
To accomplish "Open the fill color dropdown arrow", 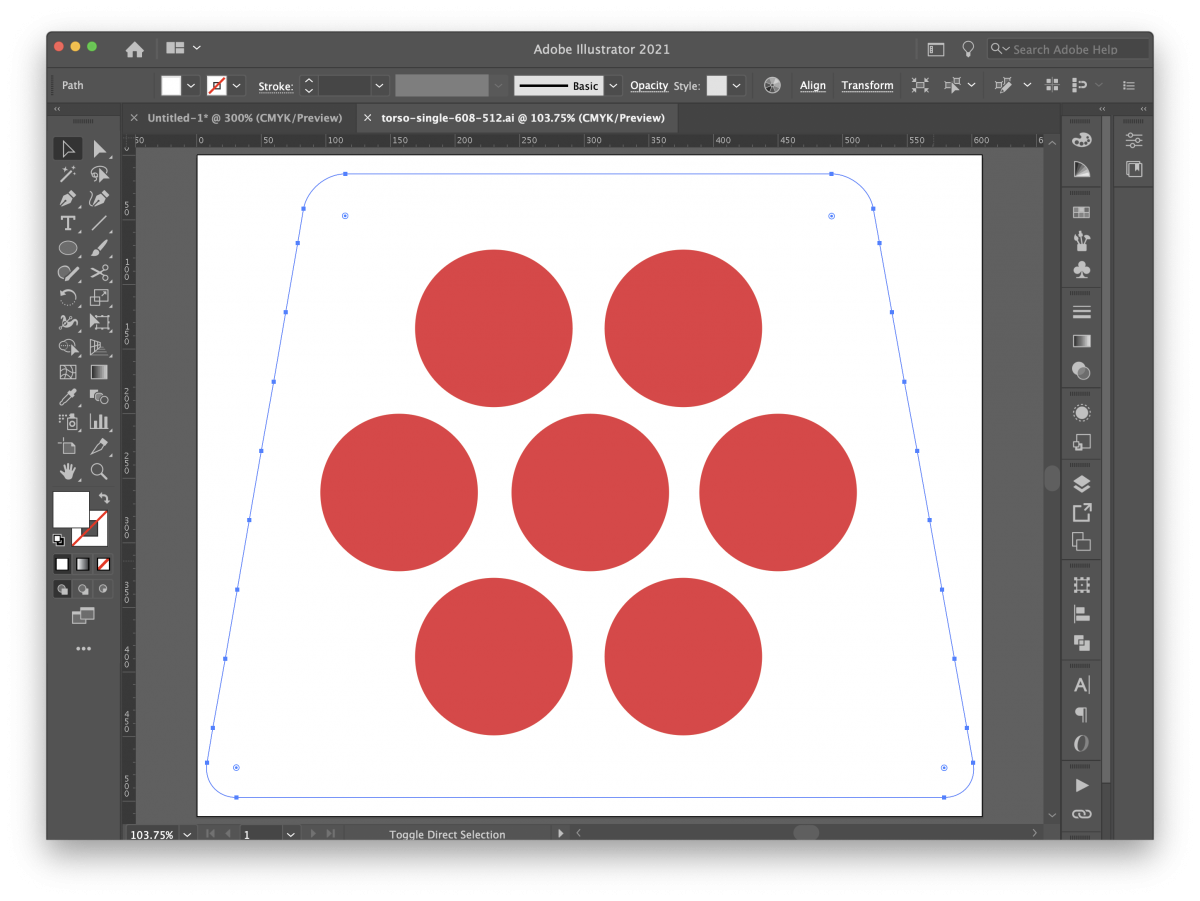I will pos(191,86).
